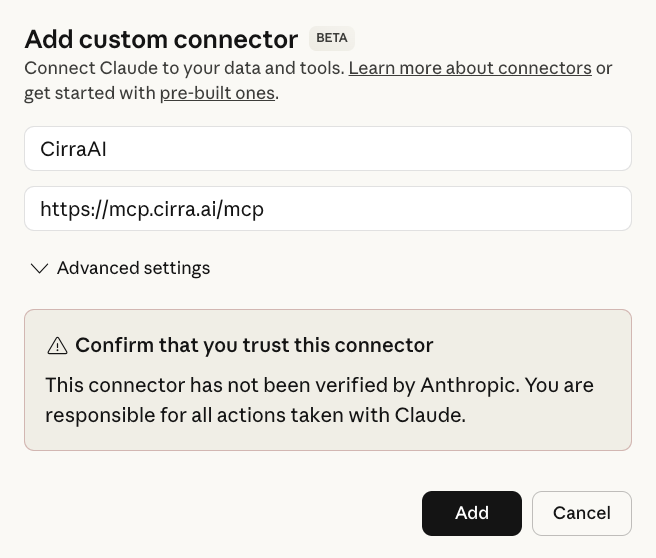Click the get started with text

point(90,93)
